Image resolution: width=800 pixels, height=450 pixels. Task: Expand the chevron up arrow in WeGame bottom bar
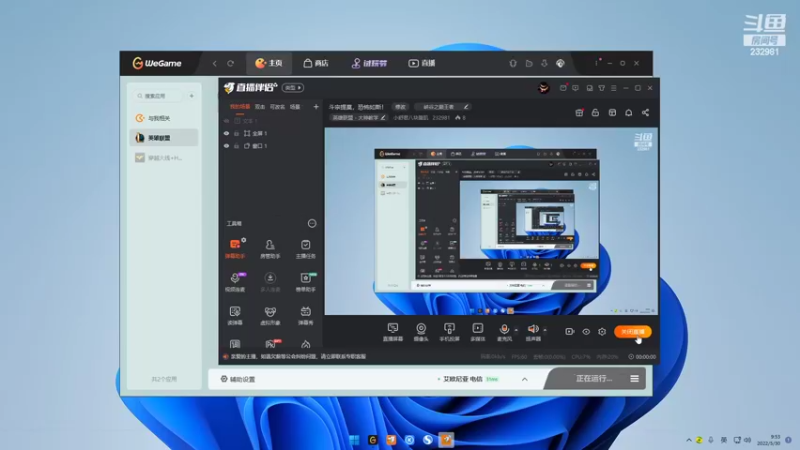point(524,379)
